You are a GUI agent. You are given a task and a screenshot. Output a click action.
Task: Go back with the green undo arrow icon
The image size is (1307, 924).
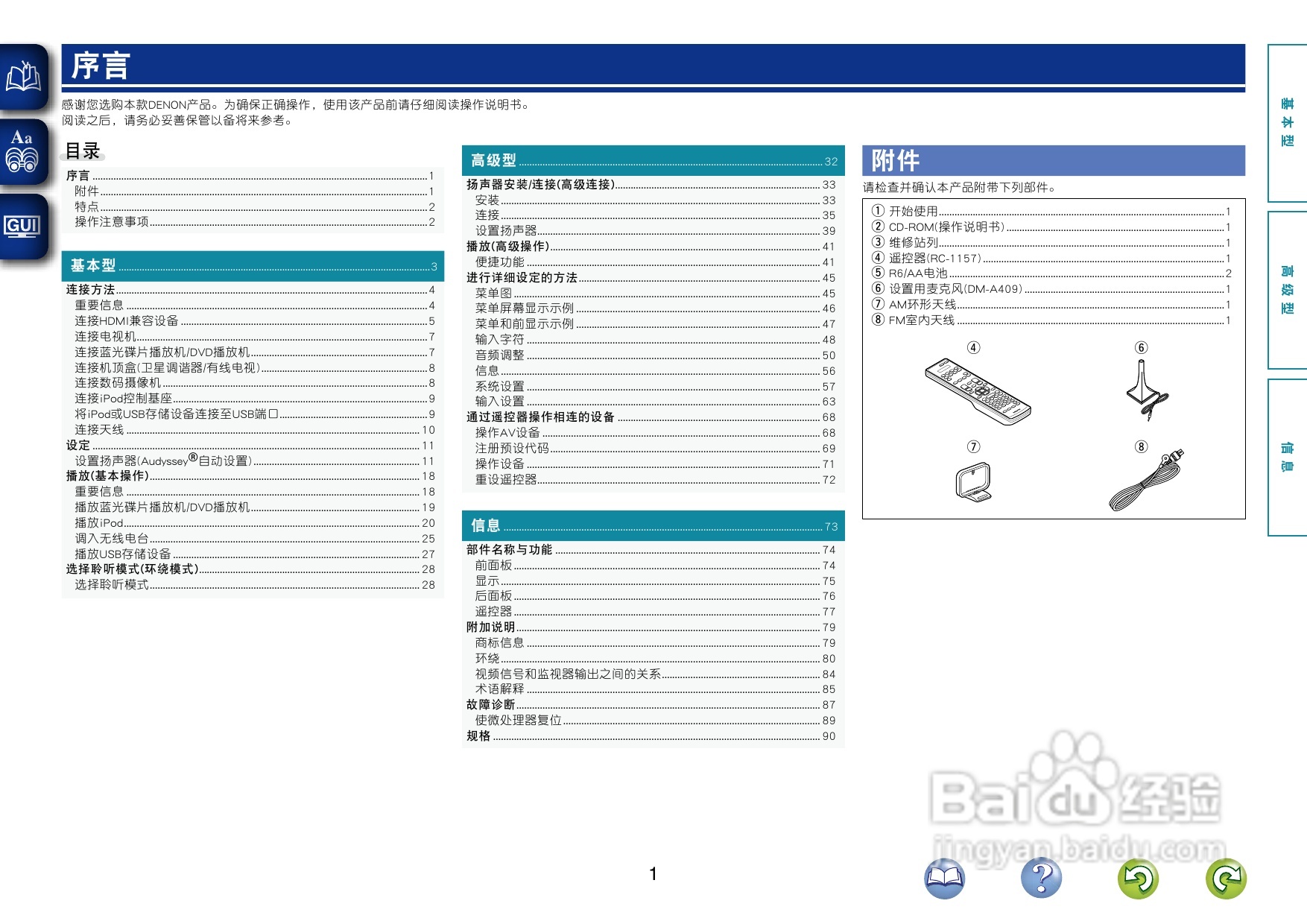(1138, 878)
